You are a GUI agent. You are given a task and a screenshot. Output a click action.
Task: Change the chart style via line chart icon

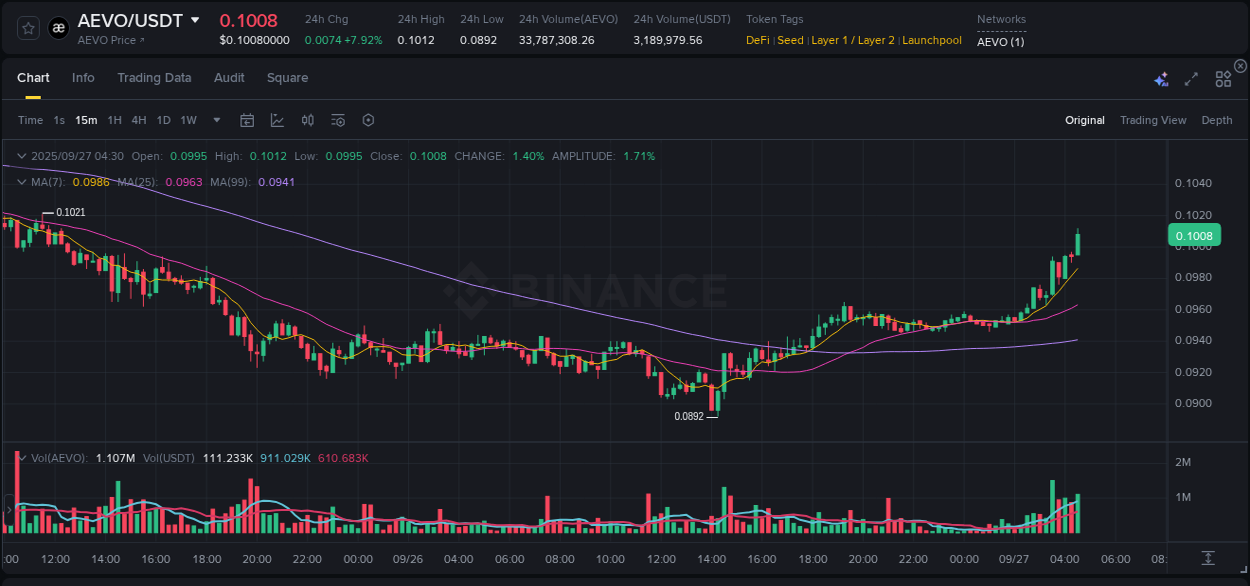(277, 120)
